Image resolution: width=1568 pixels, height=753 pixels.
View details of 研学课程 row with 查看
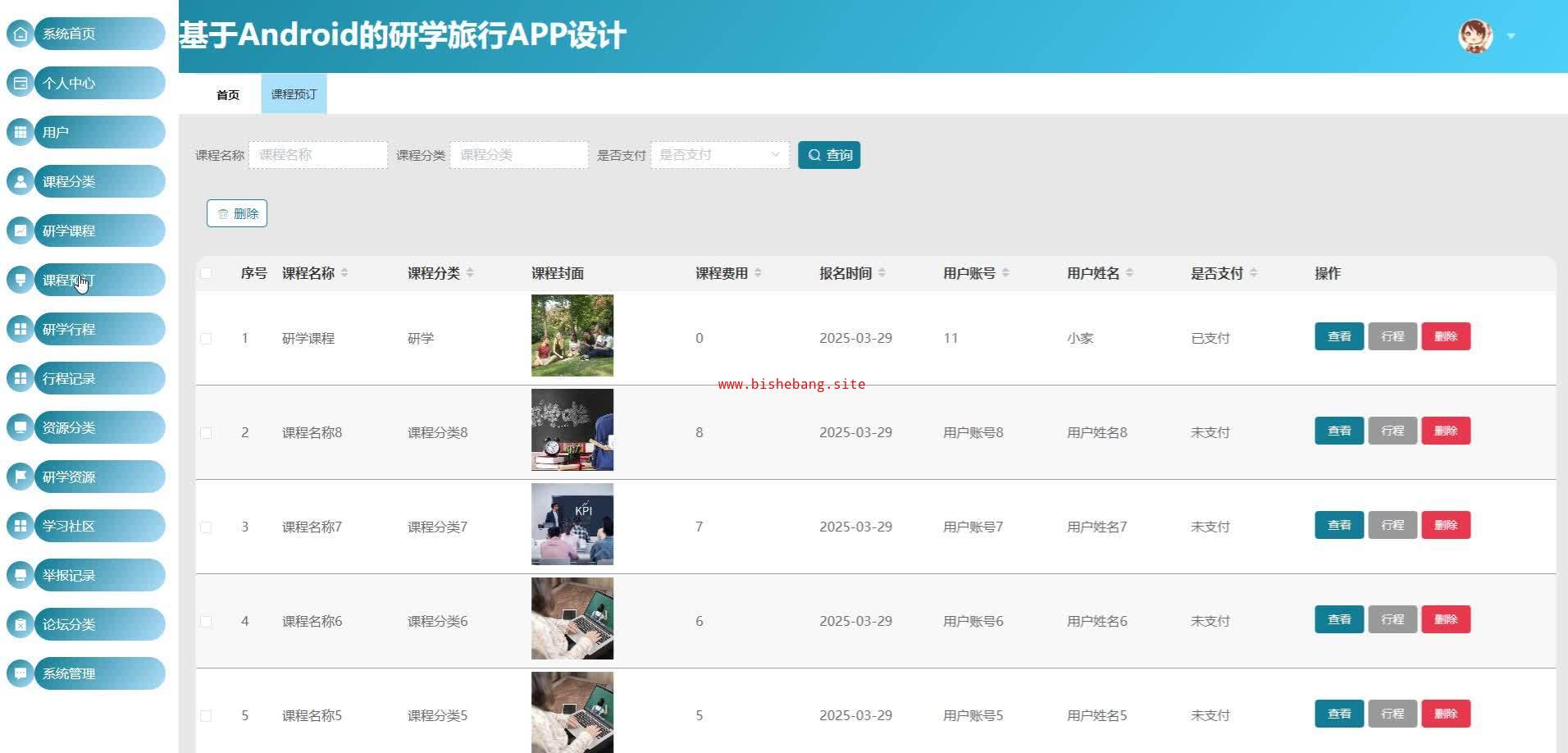point(1339,336)
